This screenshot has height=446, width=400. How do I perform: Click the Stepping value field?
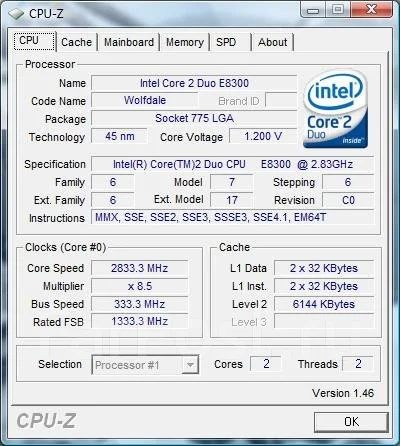348,182
